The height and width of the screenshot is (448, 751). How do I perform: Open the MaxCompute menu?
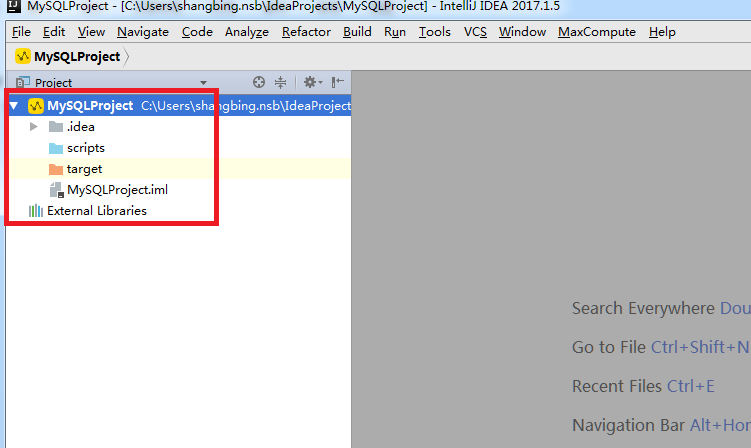click(596, 32)
